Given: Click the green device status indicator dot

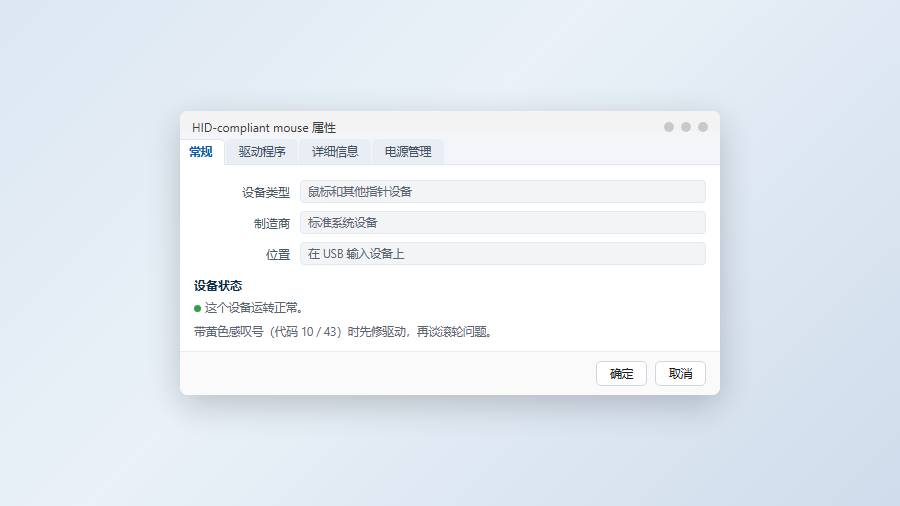Looking at the screenshot, I should click(197, 309).
